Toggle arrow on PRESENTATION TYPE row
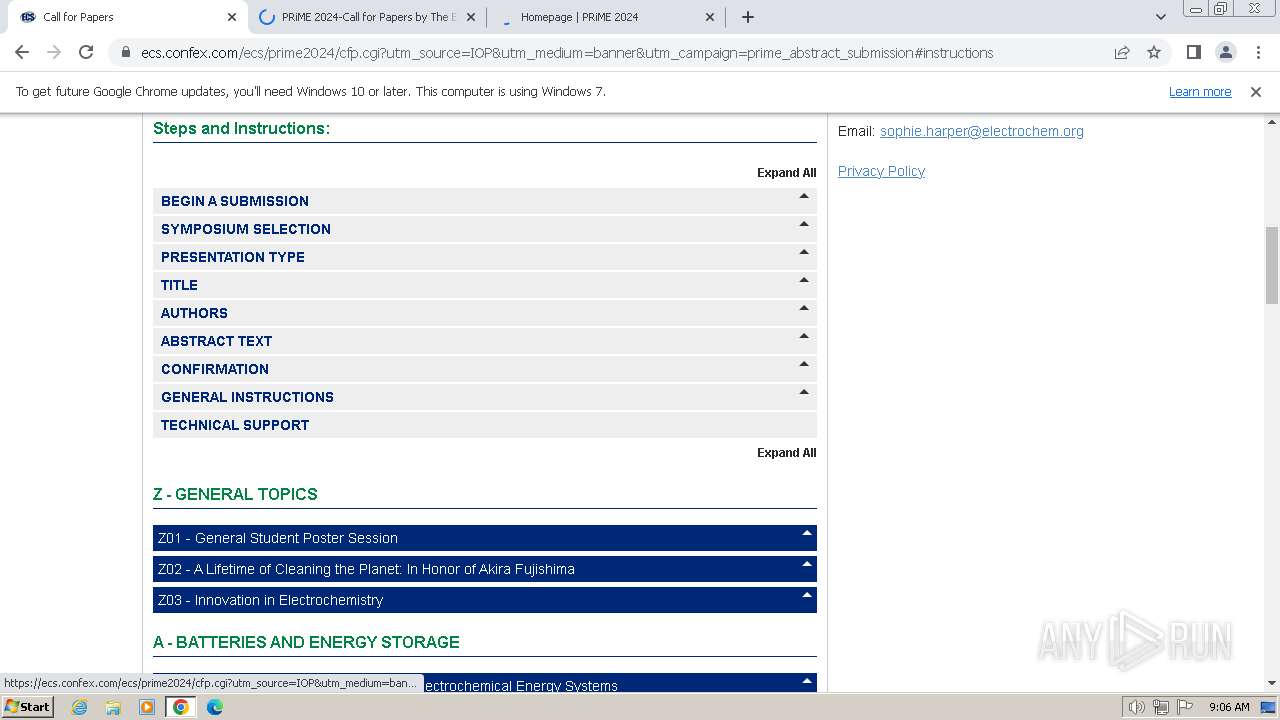The image size is (1280, 720). tap(804, 252)
